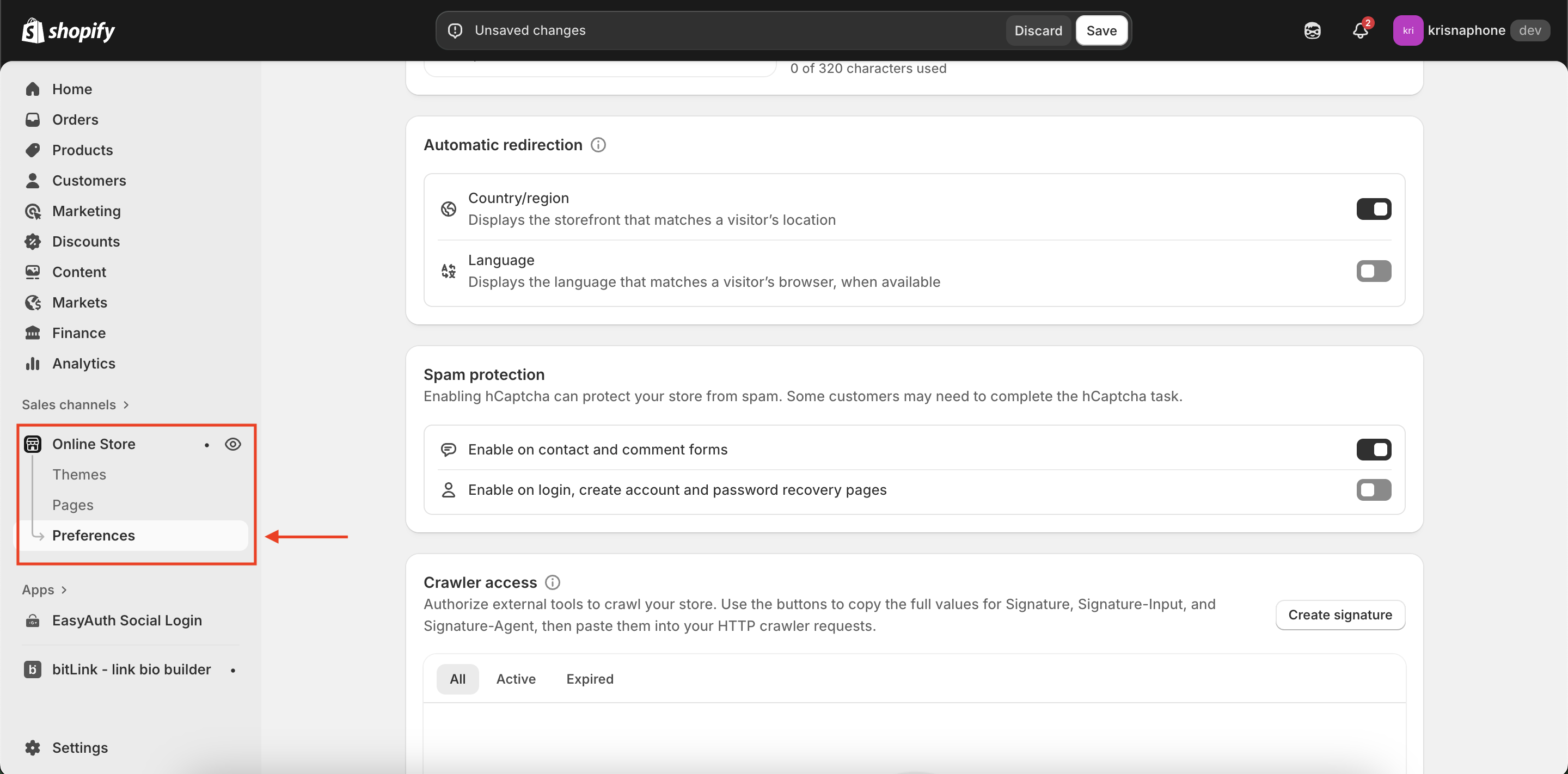Click the Save button
This screenshot has height=774, width=1568.
[x=1101, y=30]
